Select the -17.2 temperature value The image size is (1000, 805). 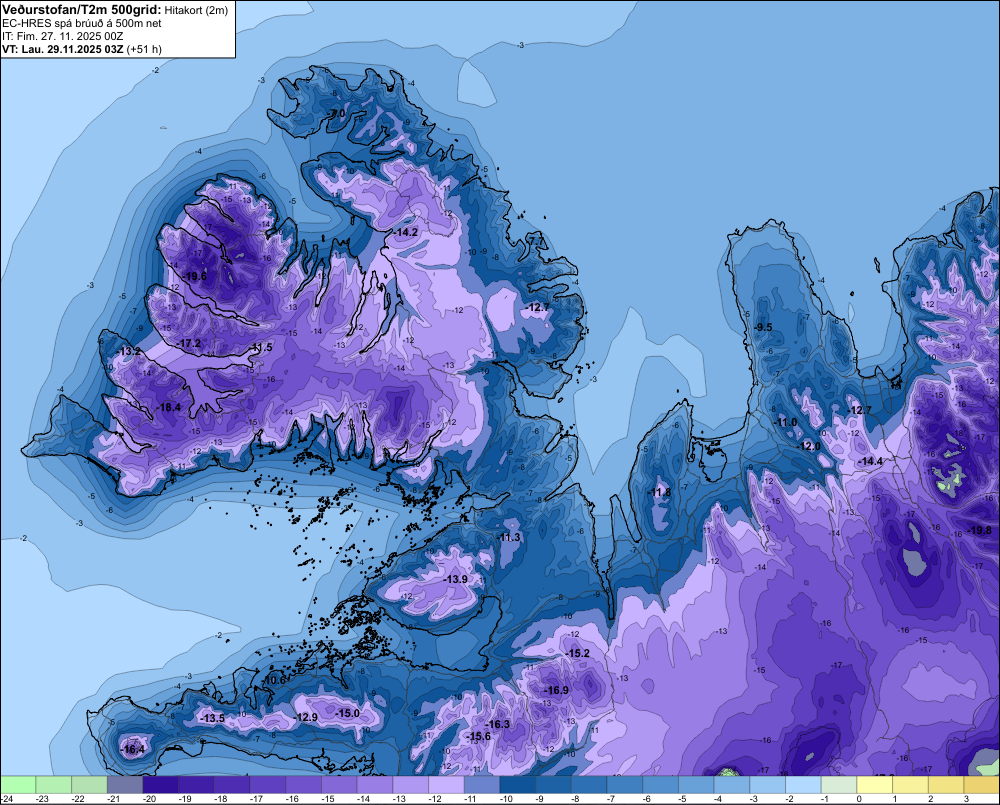pyautogui.click(x=188, y=343)
